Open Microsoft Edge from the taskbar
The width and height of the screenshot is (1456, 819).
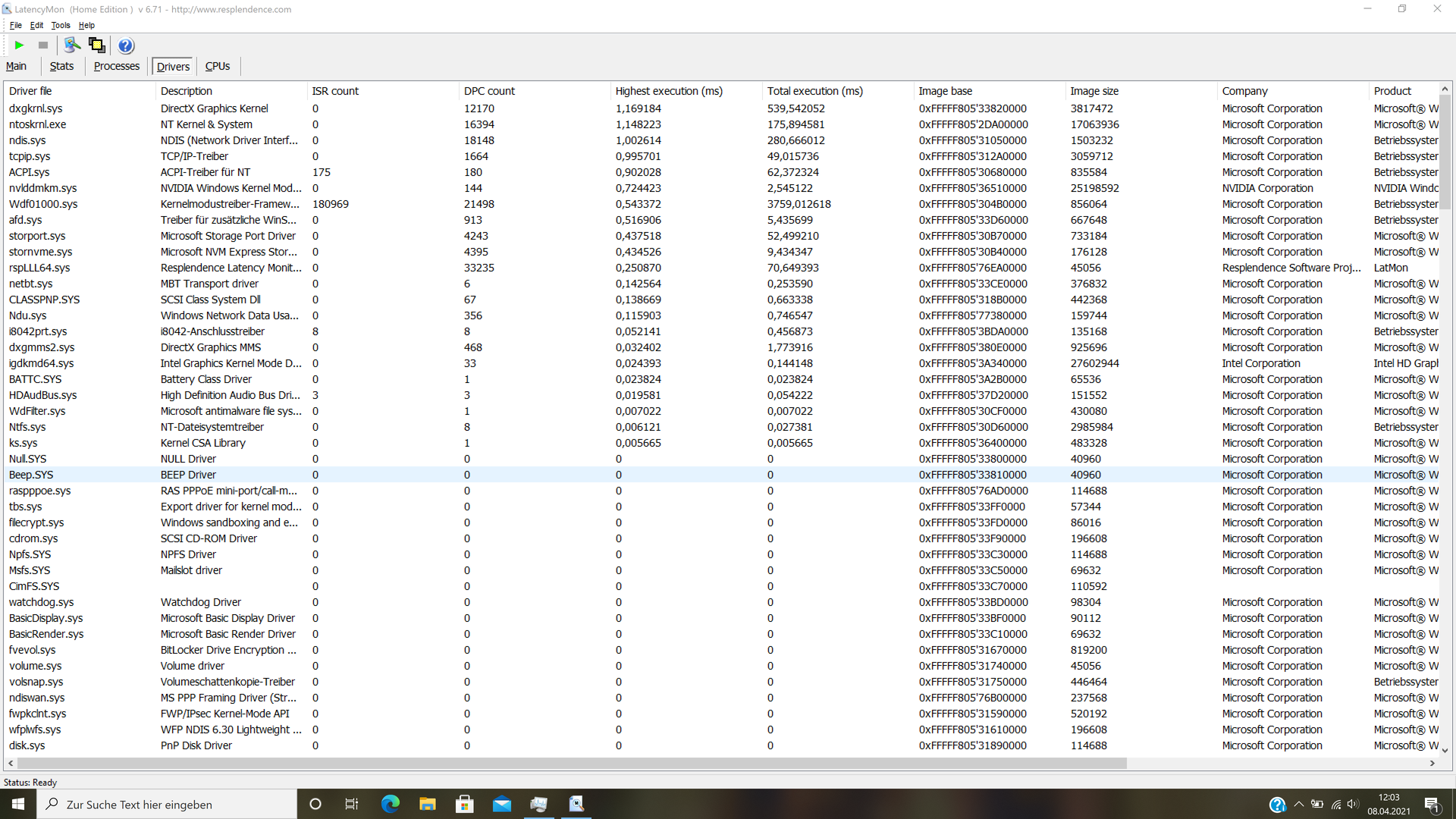pos(391,804)
